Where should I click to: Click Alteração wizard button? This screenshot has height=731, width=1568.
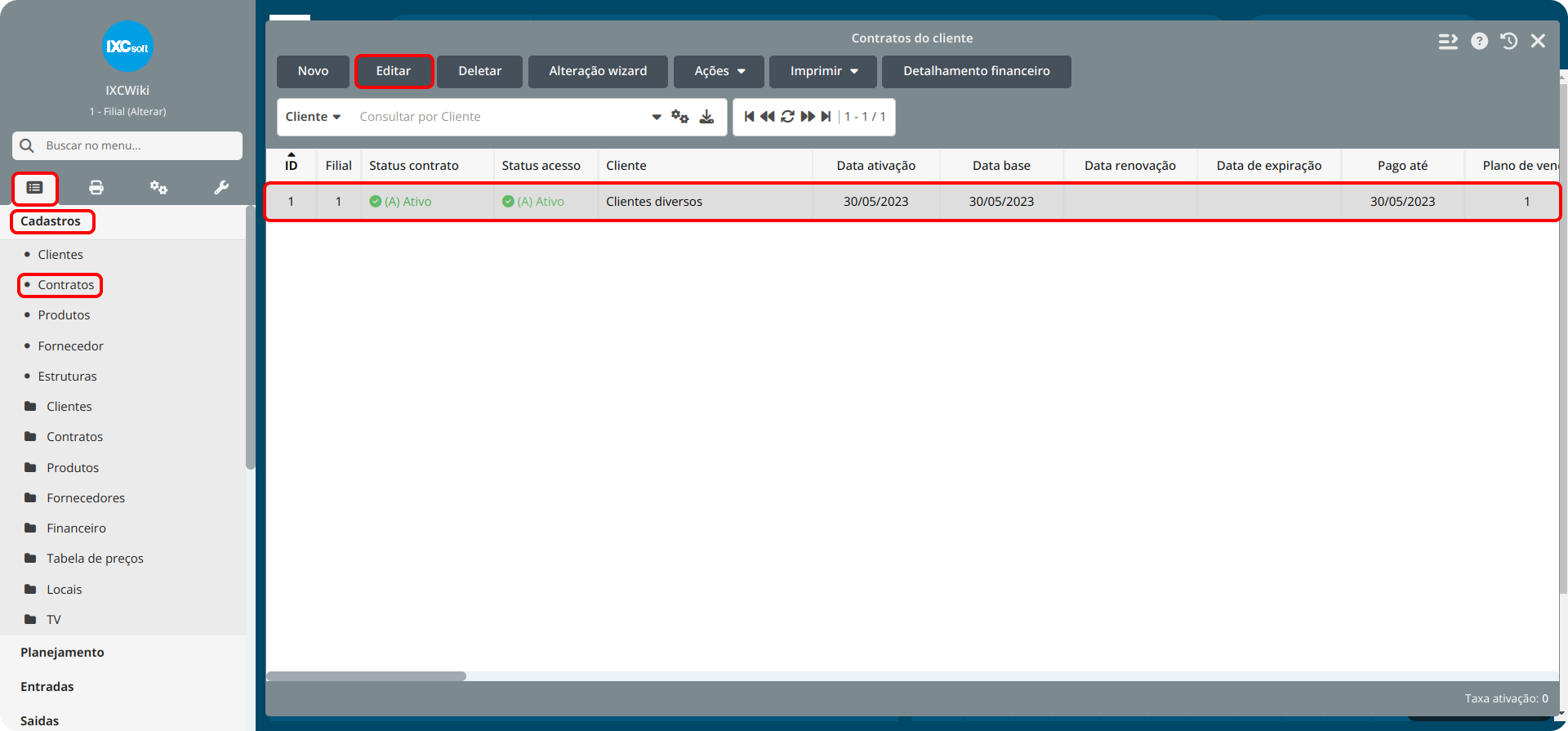(x=598, y=71)
